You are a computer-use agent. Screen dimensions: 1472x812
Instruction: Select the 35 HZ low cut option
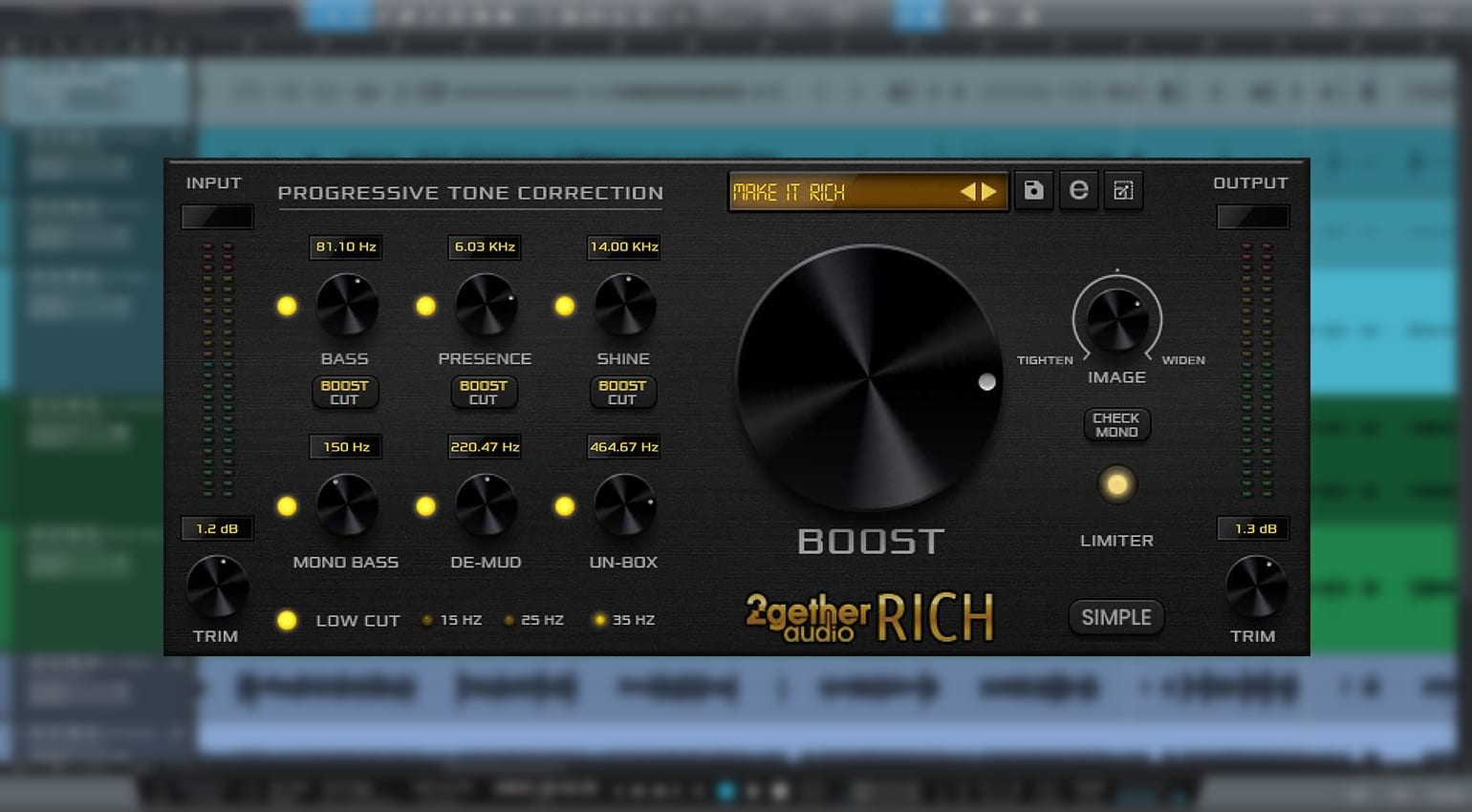(x=600, y=620)
